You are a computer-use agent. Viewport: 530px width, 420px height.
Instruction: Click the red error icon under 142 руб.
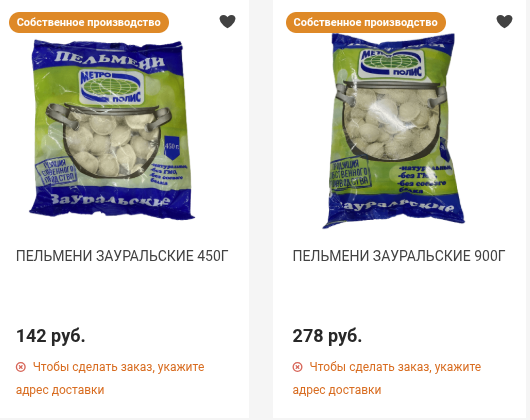21,367
